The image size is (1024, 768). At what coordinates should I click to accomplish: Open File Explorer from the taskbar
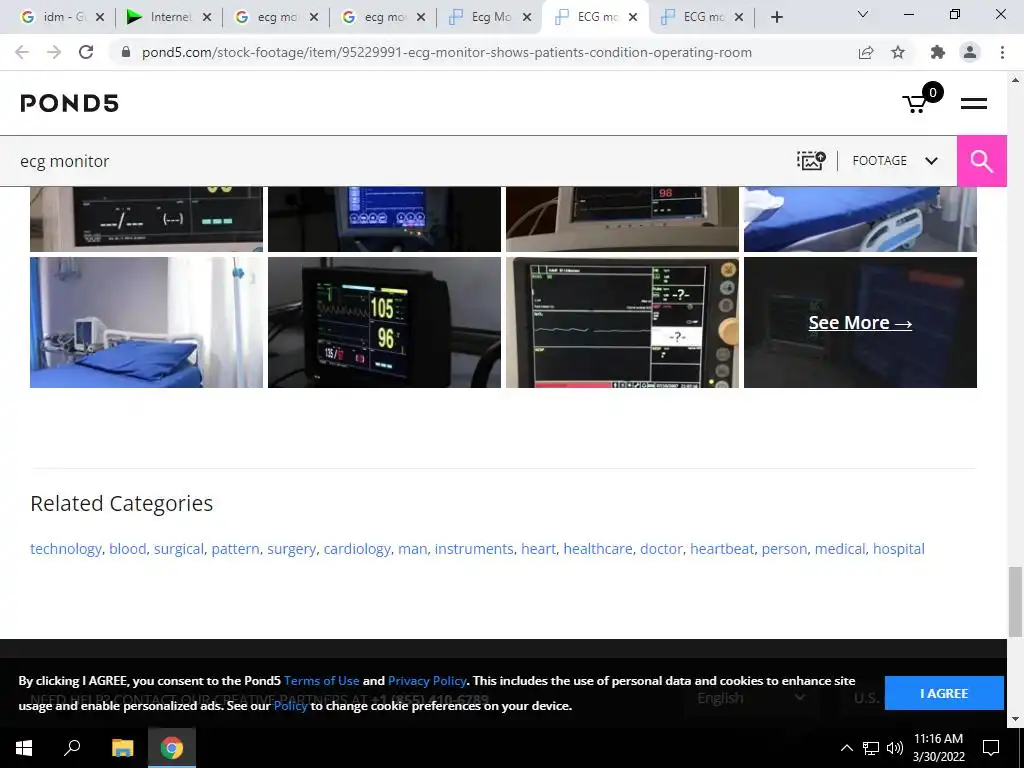(122, 748)
